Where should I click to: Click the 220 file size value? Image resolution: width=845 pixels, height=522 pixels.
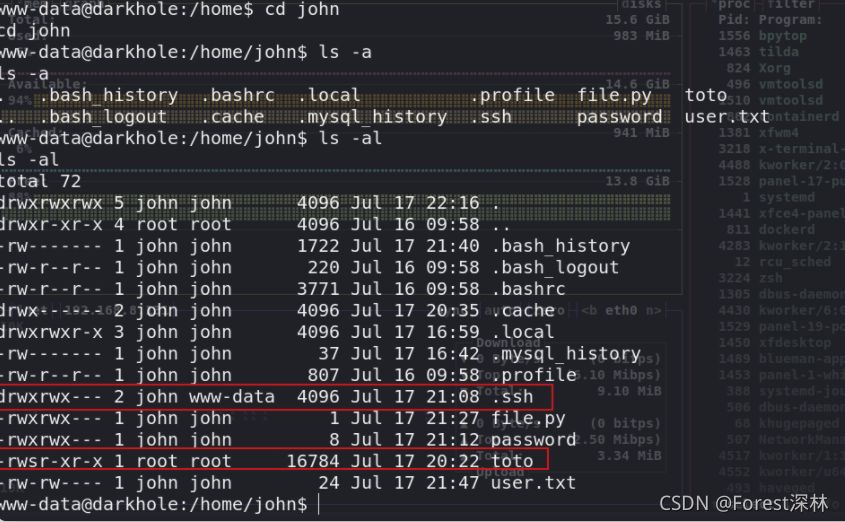(323, 268)
